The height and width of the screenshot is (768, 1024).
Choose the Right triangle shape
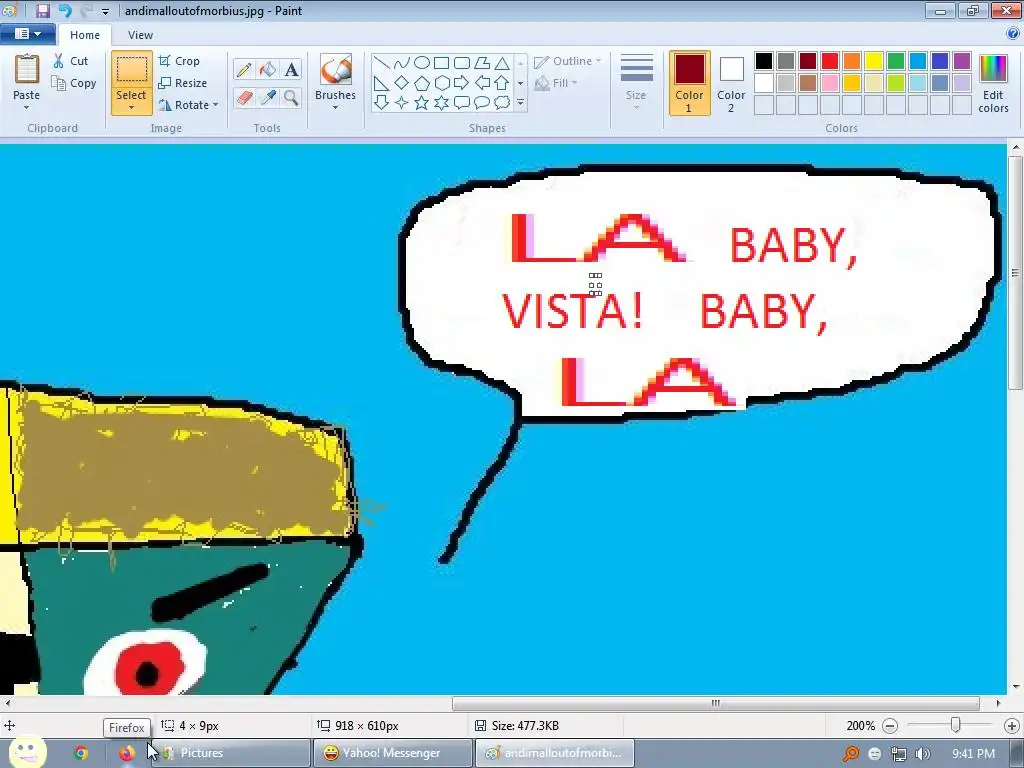pos(382,83)
